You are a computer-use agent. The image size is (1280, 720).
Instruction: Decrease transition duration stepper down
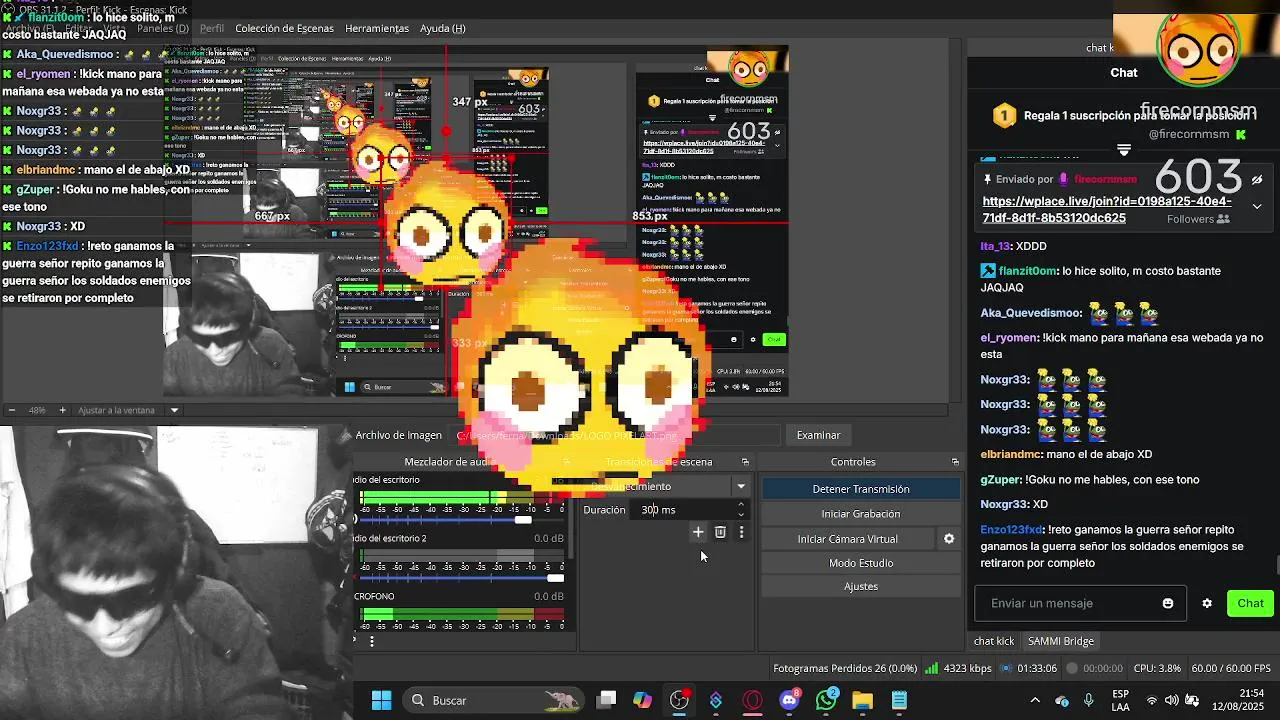tap(741, 515)
